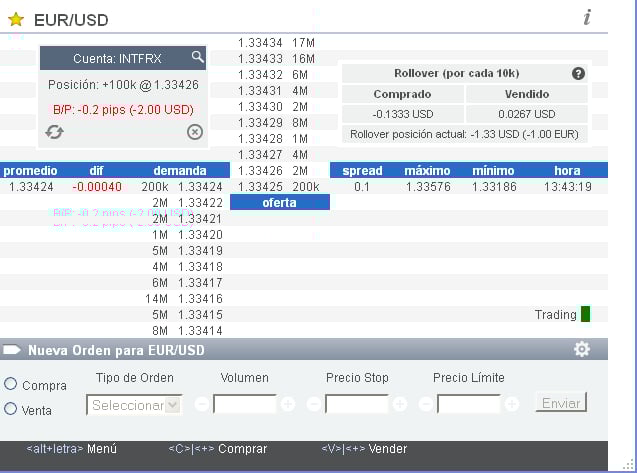Click the oferta header bar
The image size is (637, 473).
280,202
